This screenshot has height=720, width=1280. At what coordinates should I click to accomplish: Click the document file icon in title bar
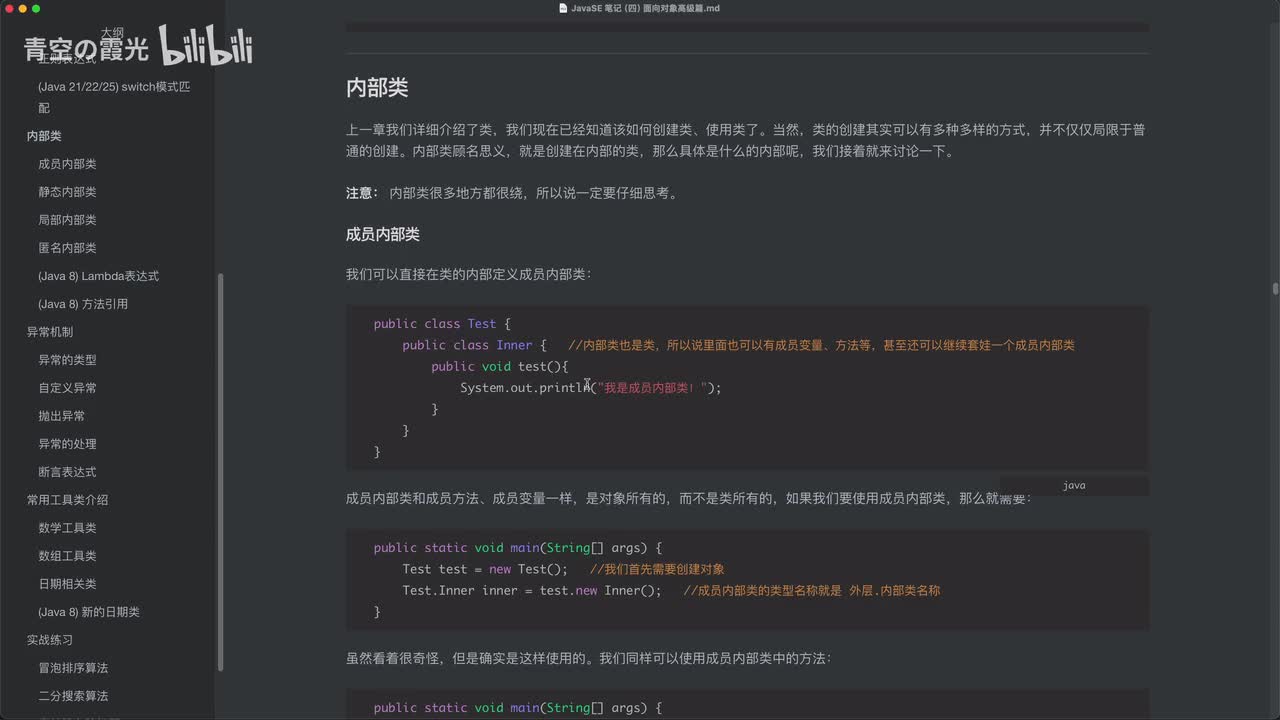[x=563, y=8]
